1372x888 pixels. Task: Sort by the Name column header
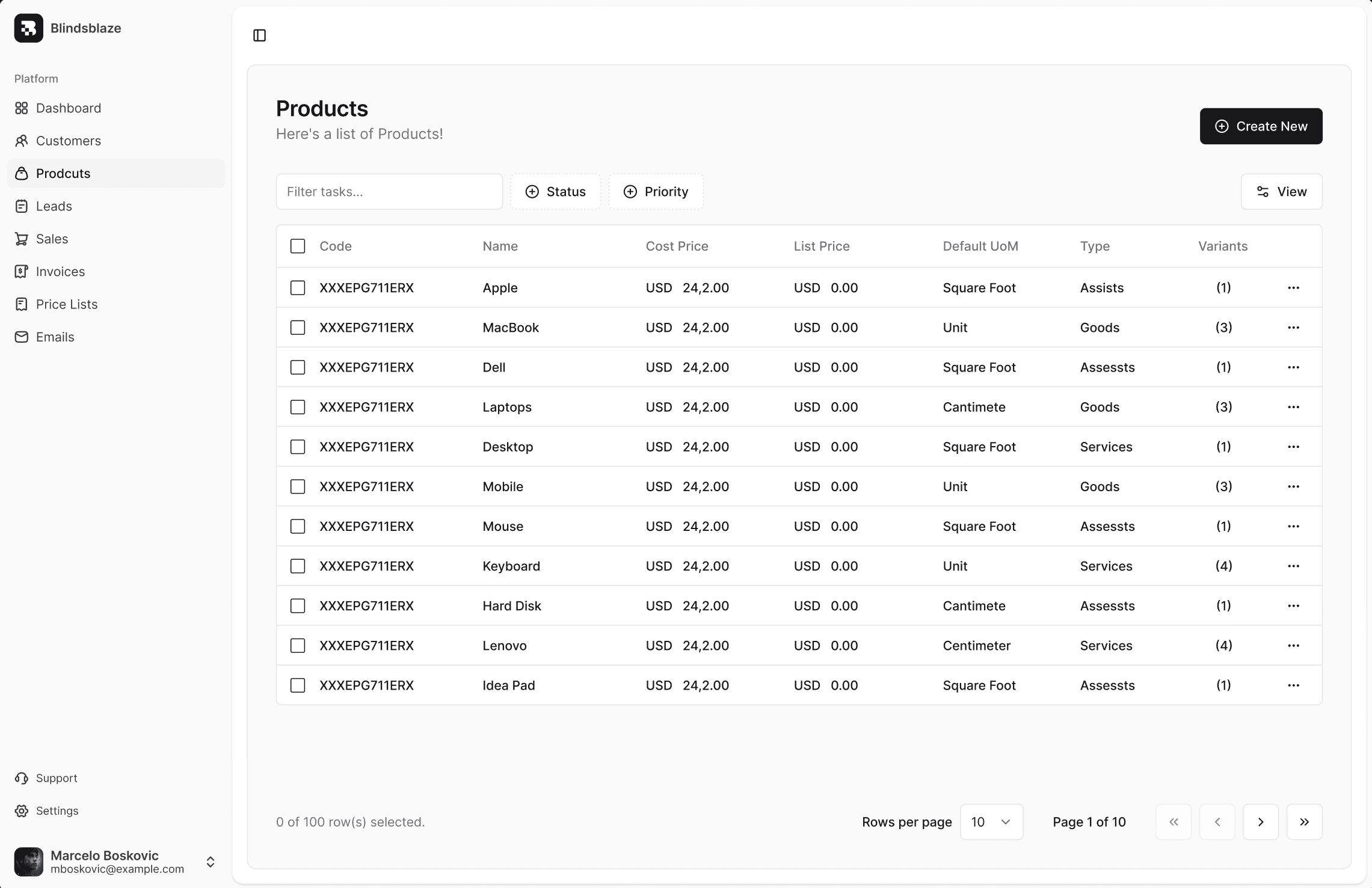pyautogui.click(x=500, y=246)
